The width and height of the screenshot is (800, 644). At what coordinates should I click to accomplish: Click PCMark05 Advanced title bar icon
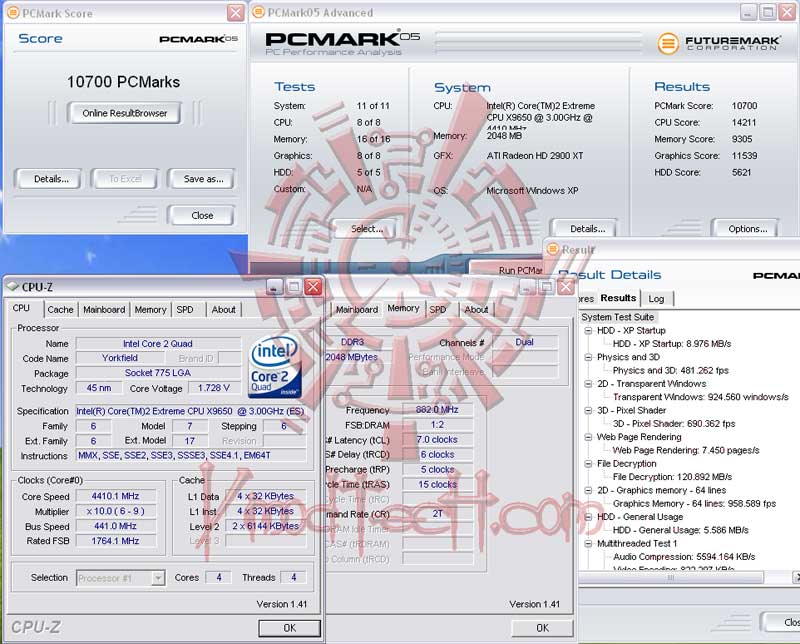259,12
